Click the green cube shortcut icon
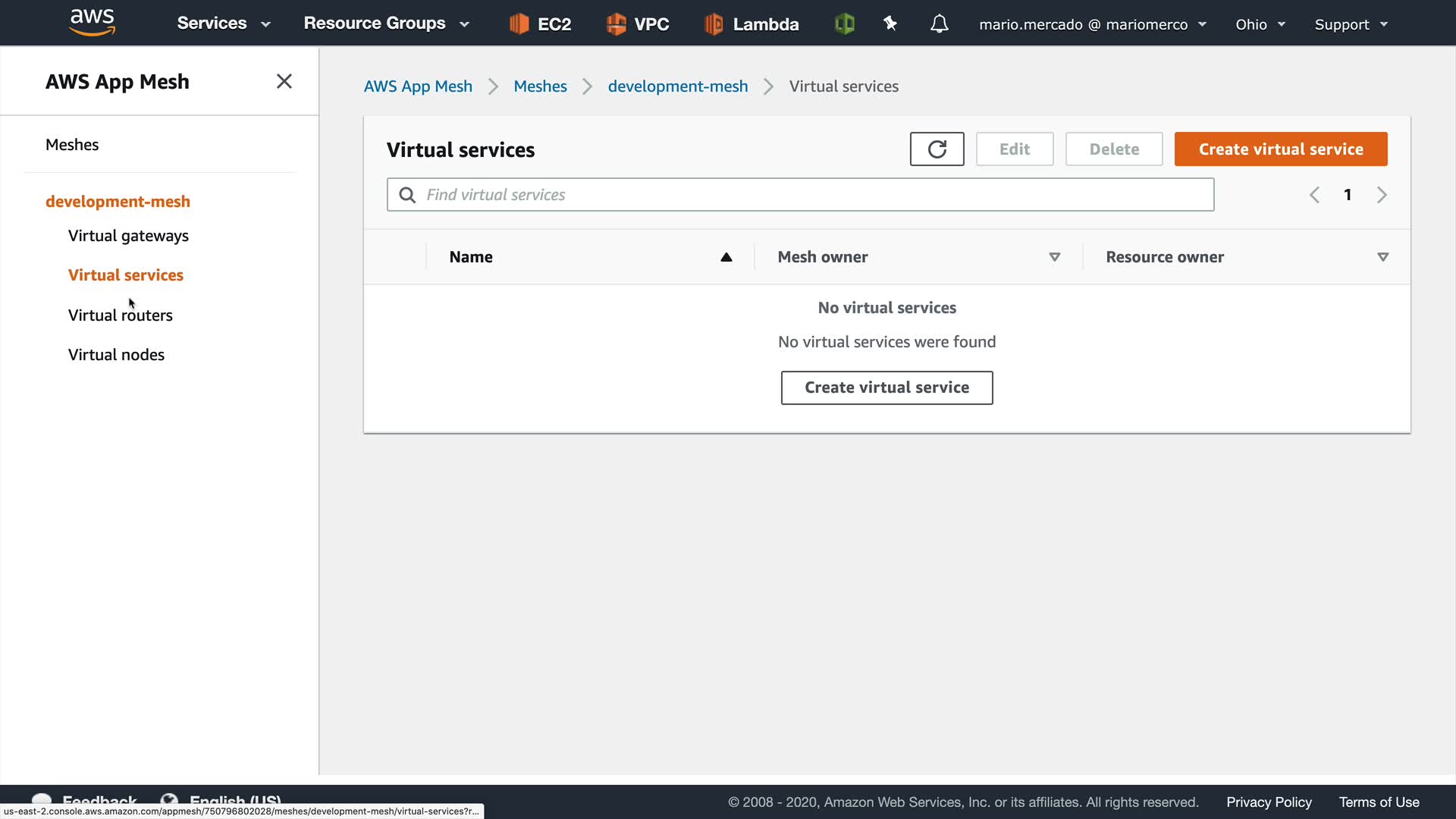 pyautogui.click(x=844, y=24)
